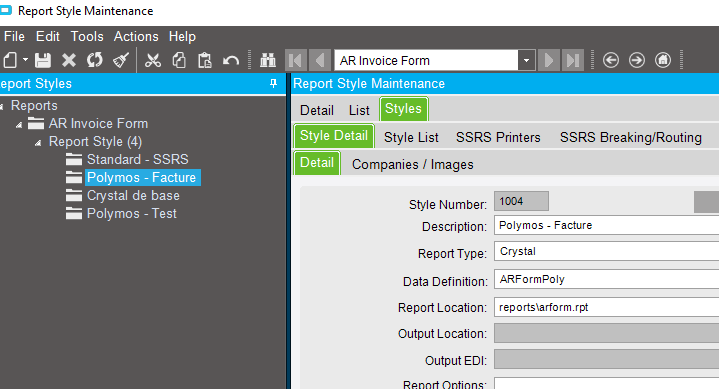Collapse the Reports root node
This screenshot has height=389, width=719.
coord(1,106)
